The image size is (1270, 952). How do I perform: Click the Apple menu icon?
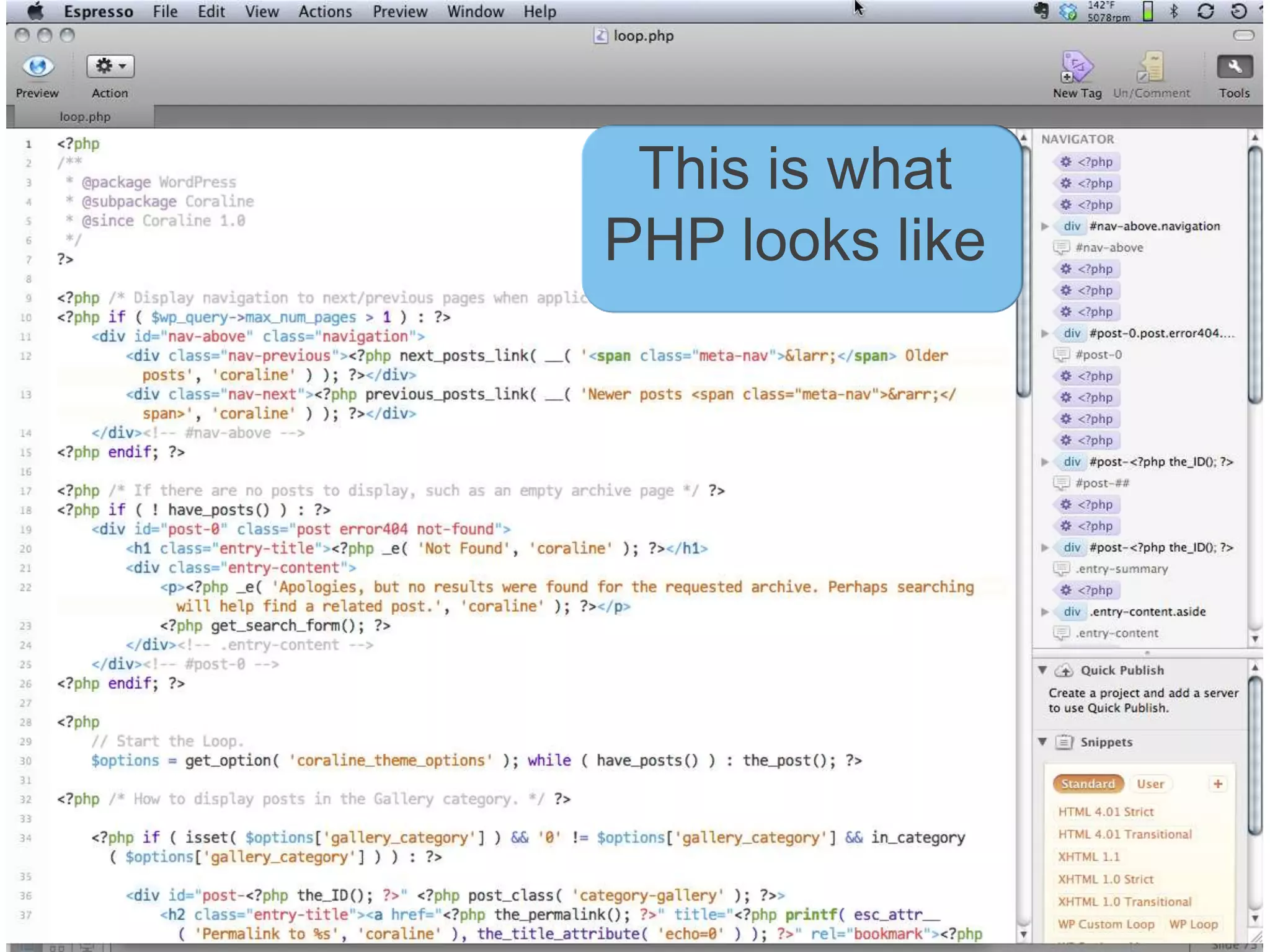[x=35, y=11]
